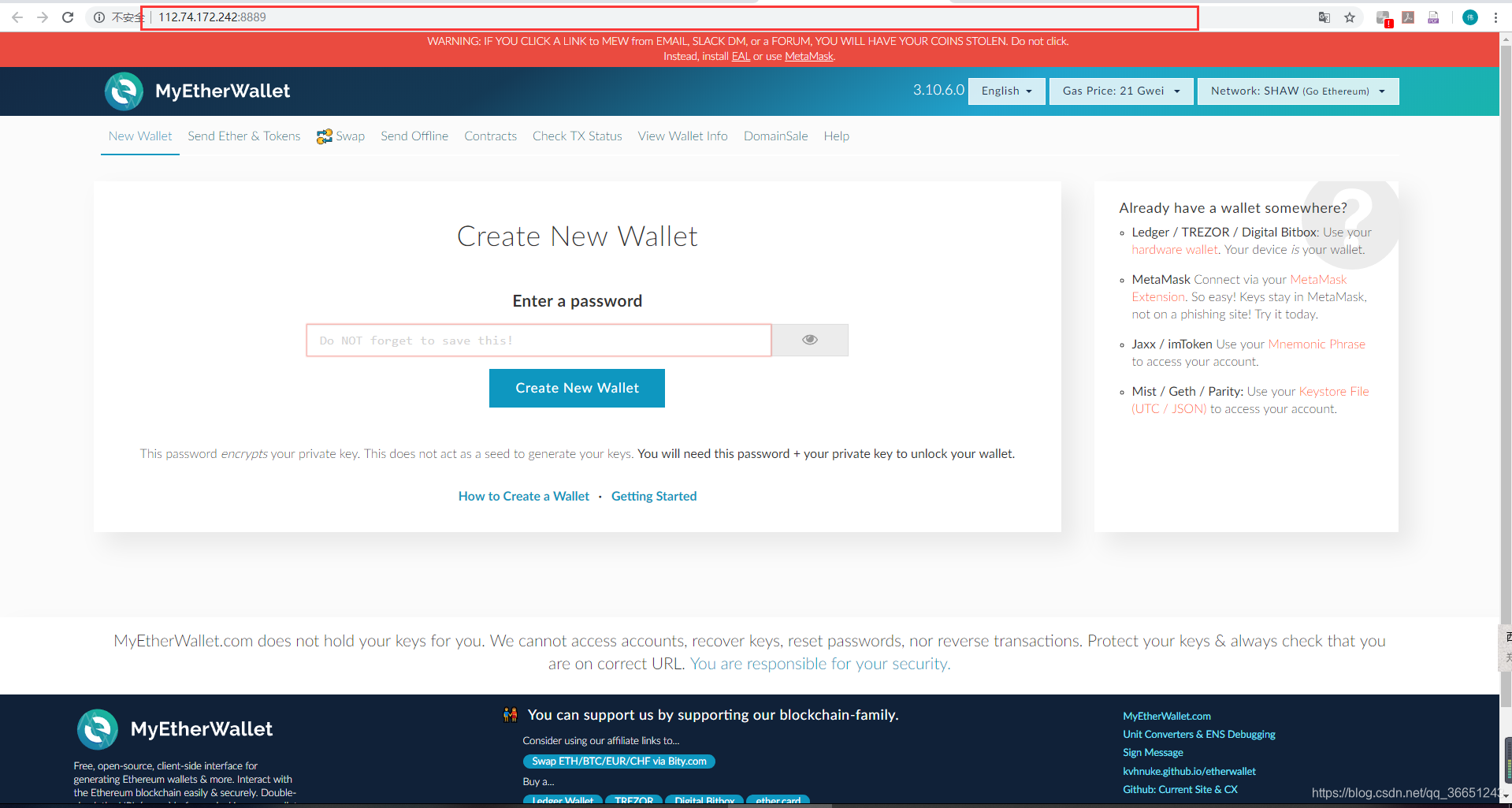The height and width of the screenshot is (808, 1512).
Task: Open Github: Current Site & CX link
Action: click(x=1180, y=790)
